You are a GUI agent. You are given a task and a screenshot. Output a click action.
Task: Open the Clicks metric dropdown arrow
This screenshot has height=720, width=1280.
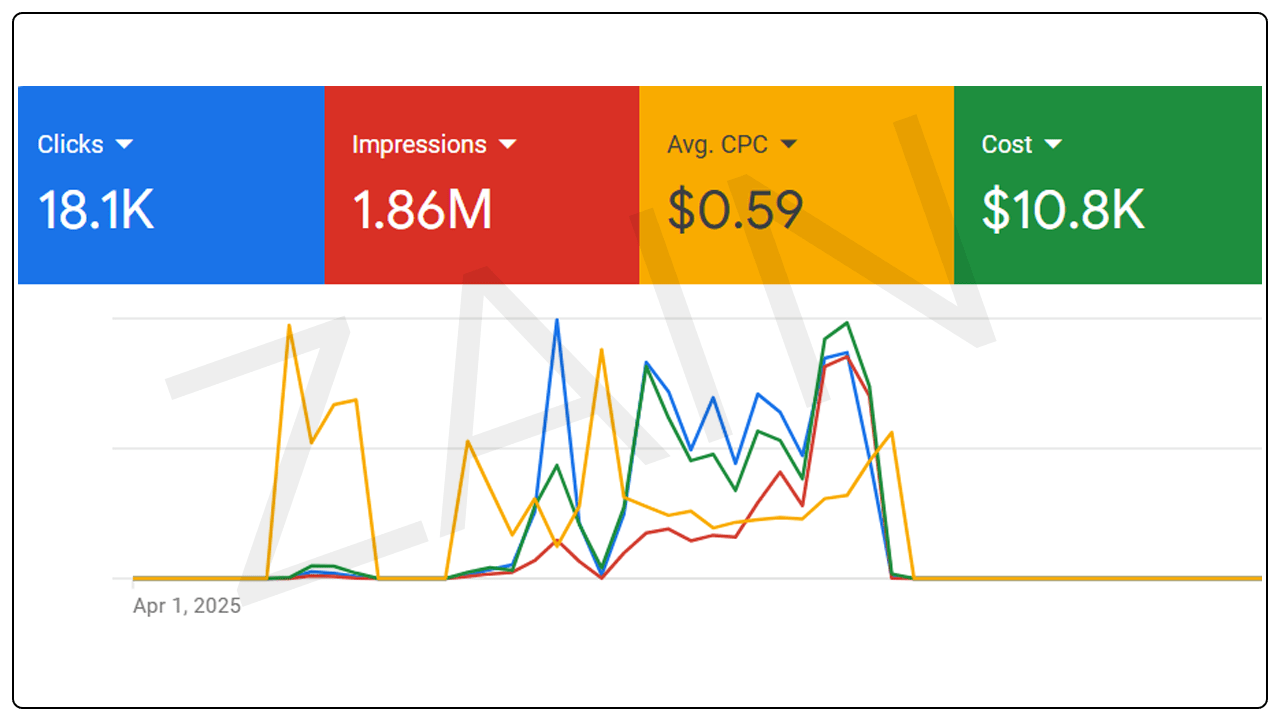124,145
